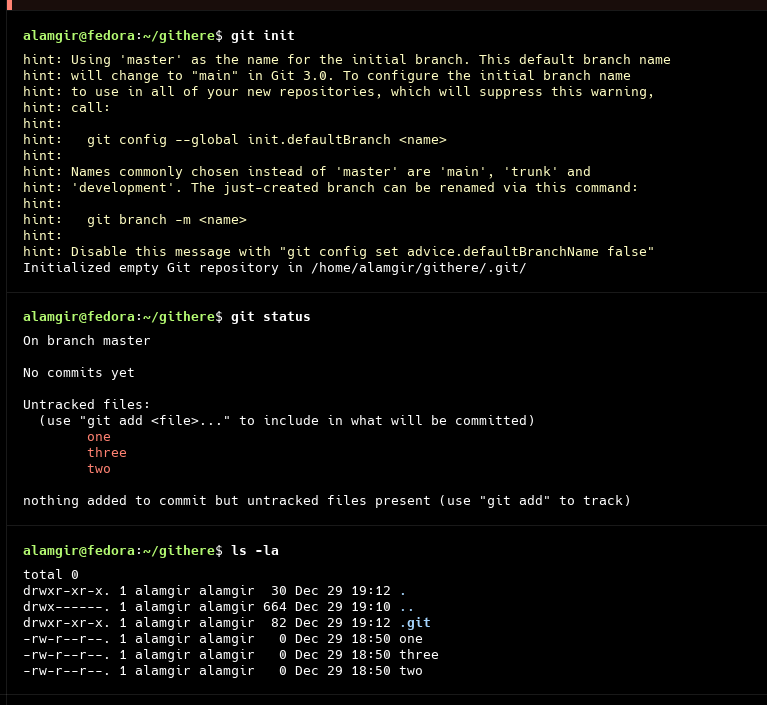Click the ".." parent directory entry
This screenshot has height=705, width=767.
click(x=406, y=607)
